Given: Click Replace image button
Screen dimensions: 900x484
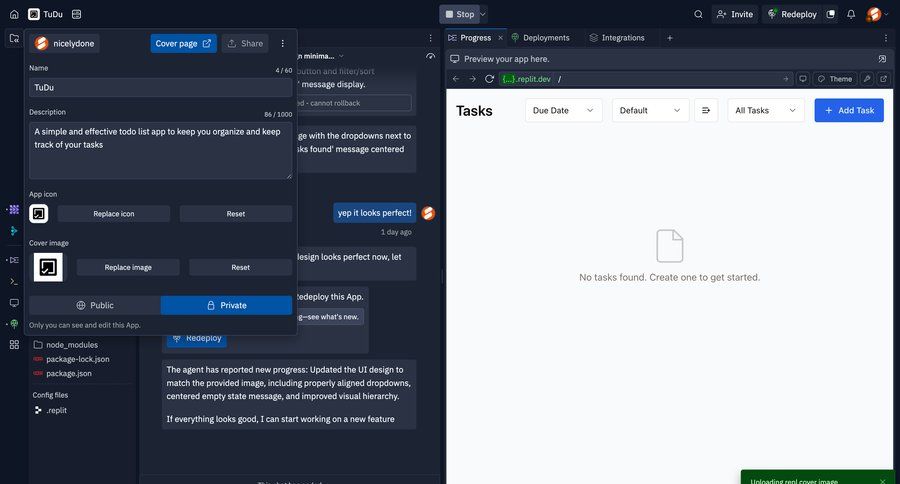Looking at the screenshot, I should point(128,267).
